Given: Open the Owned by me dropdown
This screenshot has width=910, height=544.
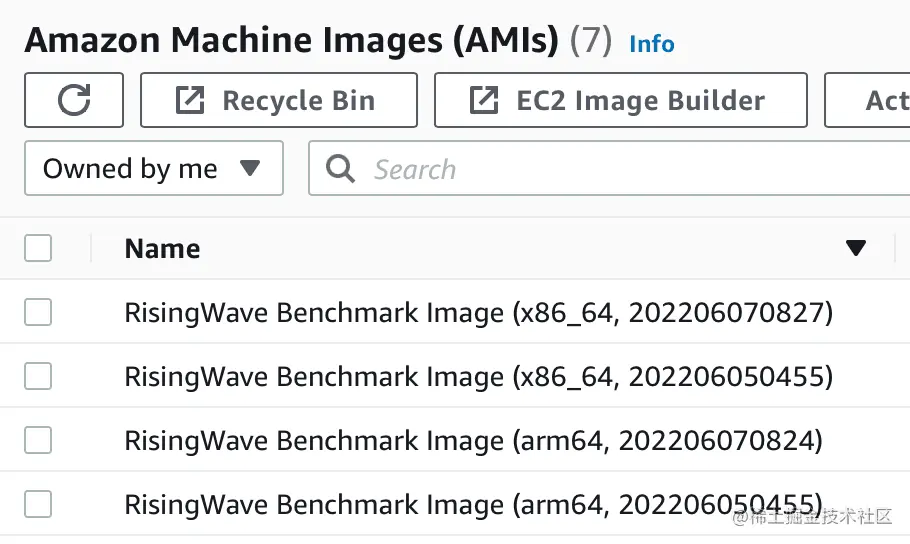Looking at the screenshot, I should click(153, 169).
